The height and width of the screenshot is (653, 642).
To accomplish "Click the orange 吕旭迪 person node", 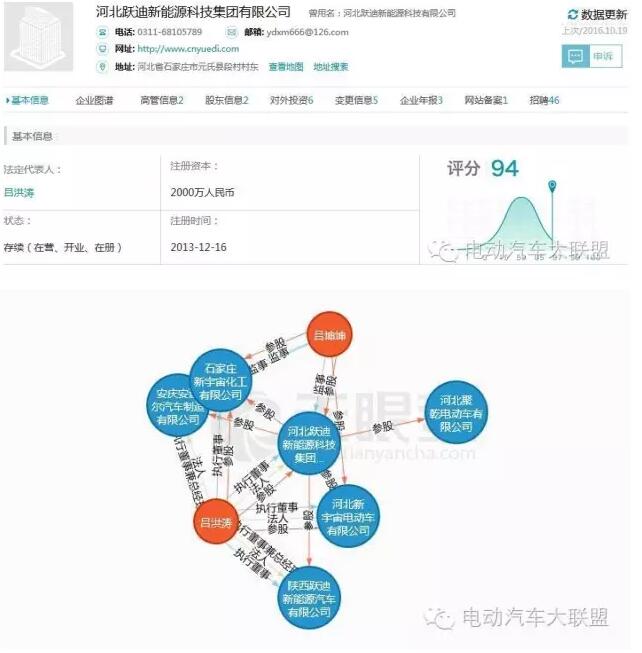I will pyautogui.click(x=329, y=335).
